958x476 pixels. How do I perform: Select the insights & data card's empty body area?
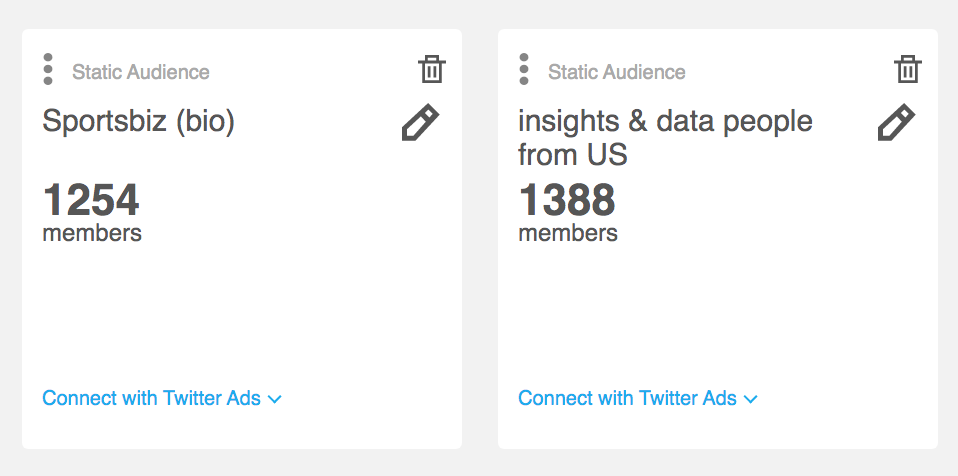coord(718,312)
